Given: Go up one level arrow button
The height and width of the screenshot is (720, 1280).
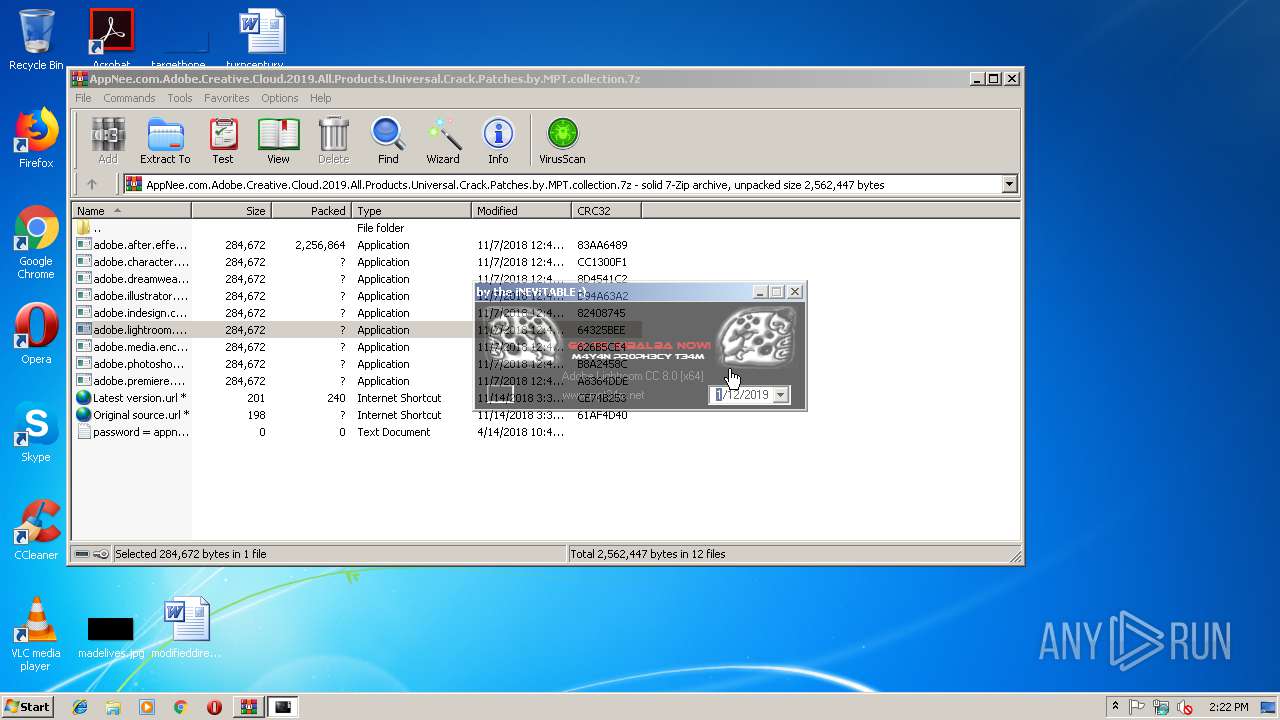Looking at the screenshot, I should (x=92, y=184).
